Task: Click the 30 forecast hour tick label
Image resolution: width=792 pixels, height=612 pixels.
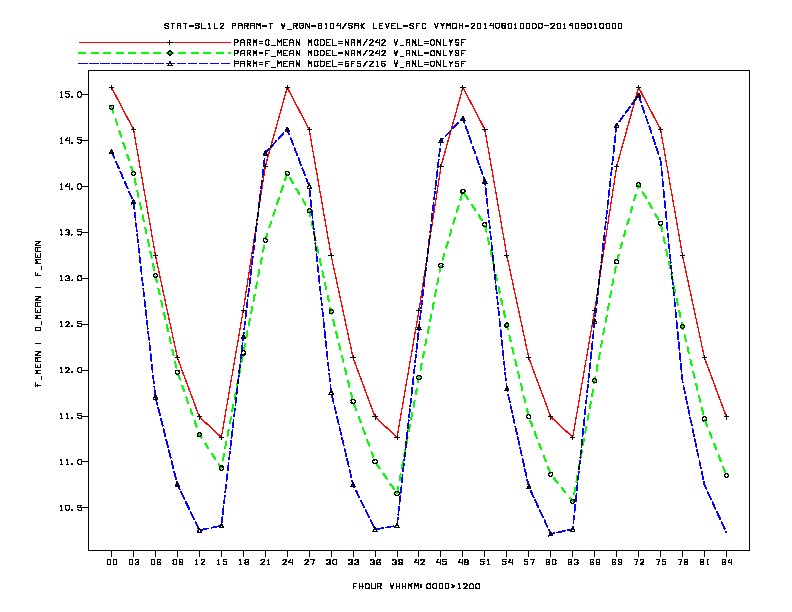Action: [x=331, y=562]
